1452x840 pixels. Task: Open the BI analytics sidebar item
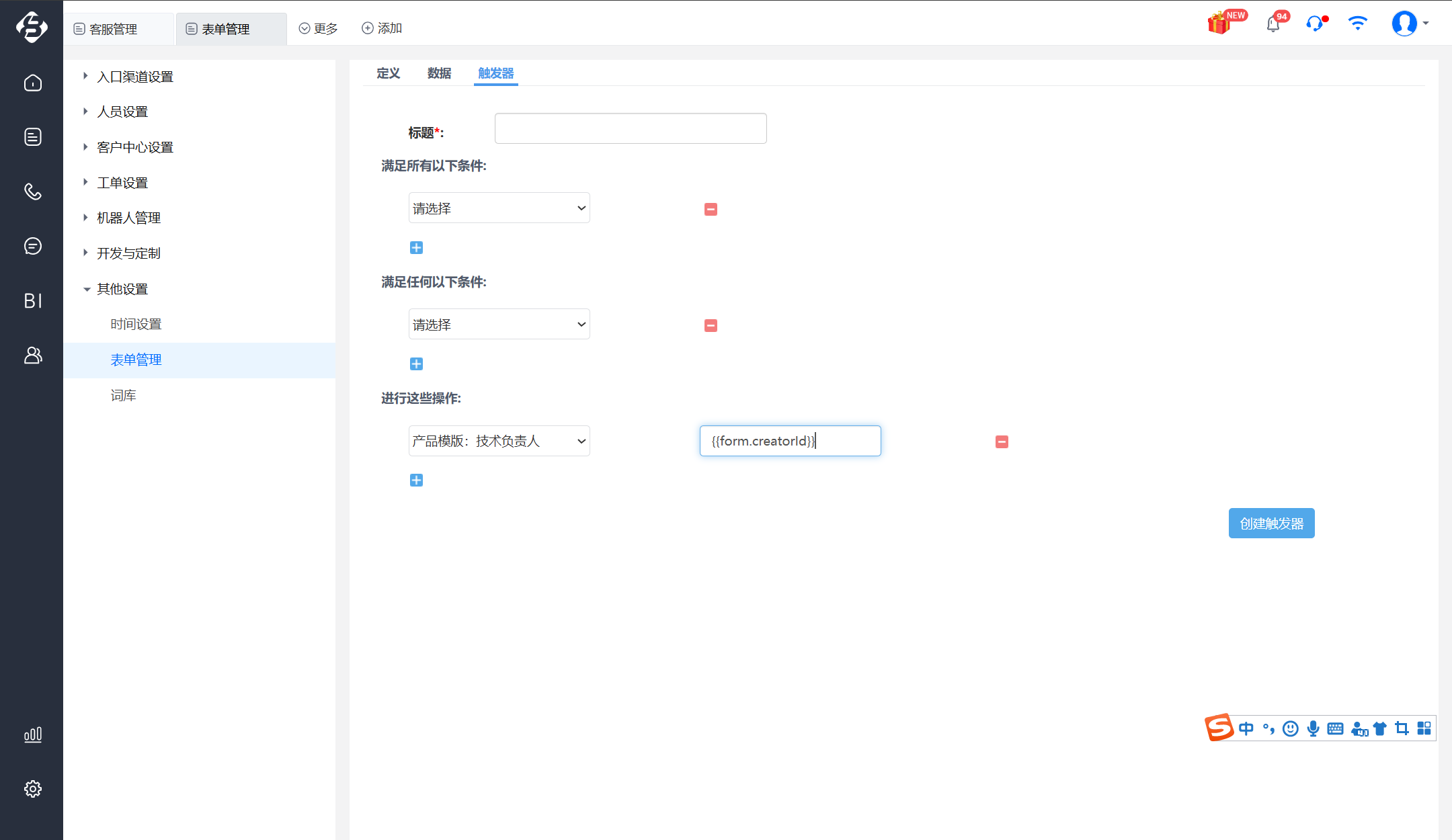click(32, 300)
